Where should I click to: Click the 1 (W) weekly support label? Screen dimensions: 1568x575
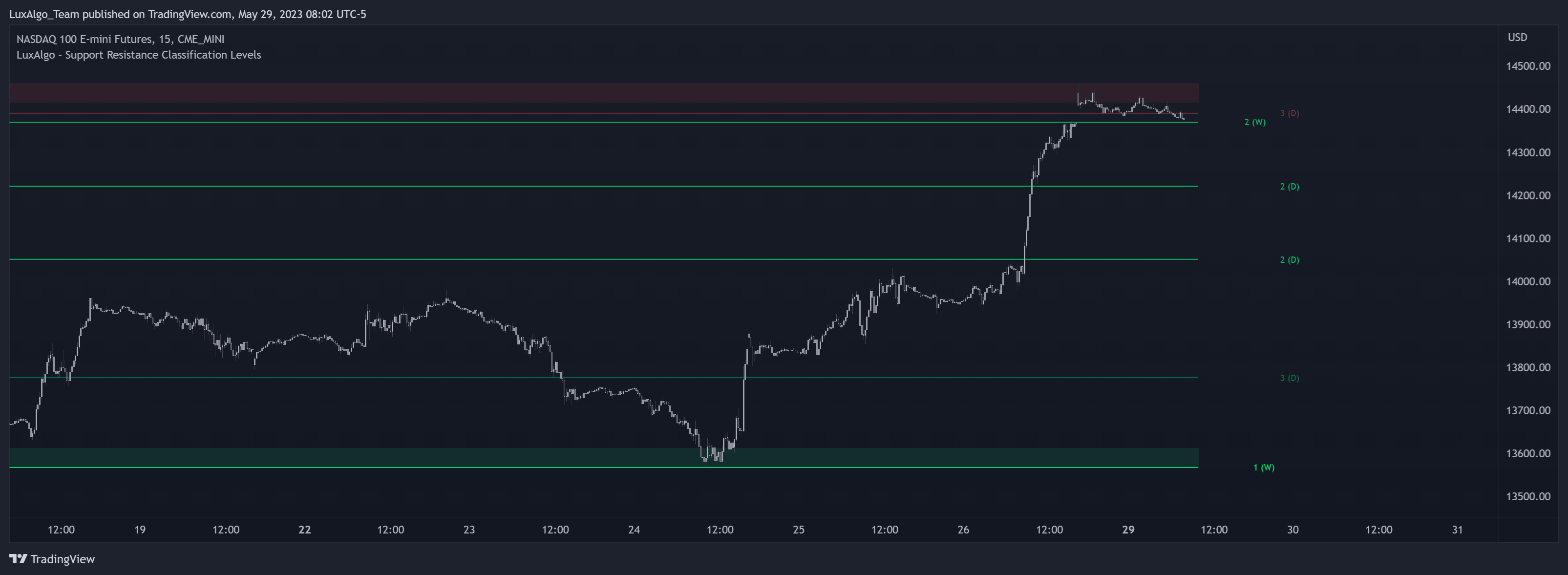point(1264,468)
